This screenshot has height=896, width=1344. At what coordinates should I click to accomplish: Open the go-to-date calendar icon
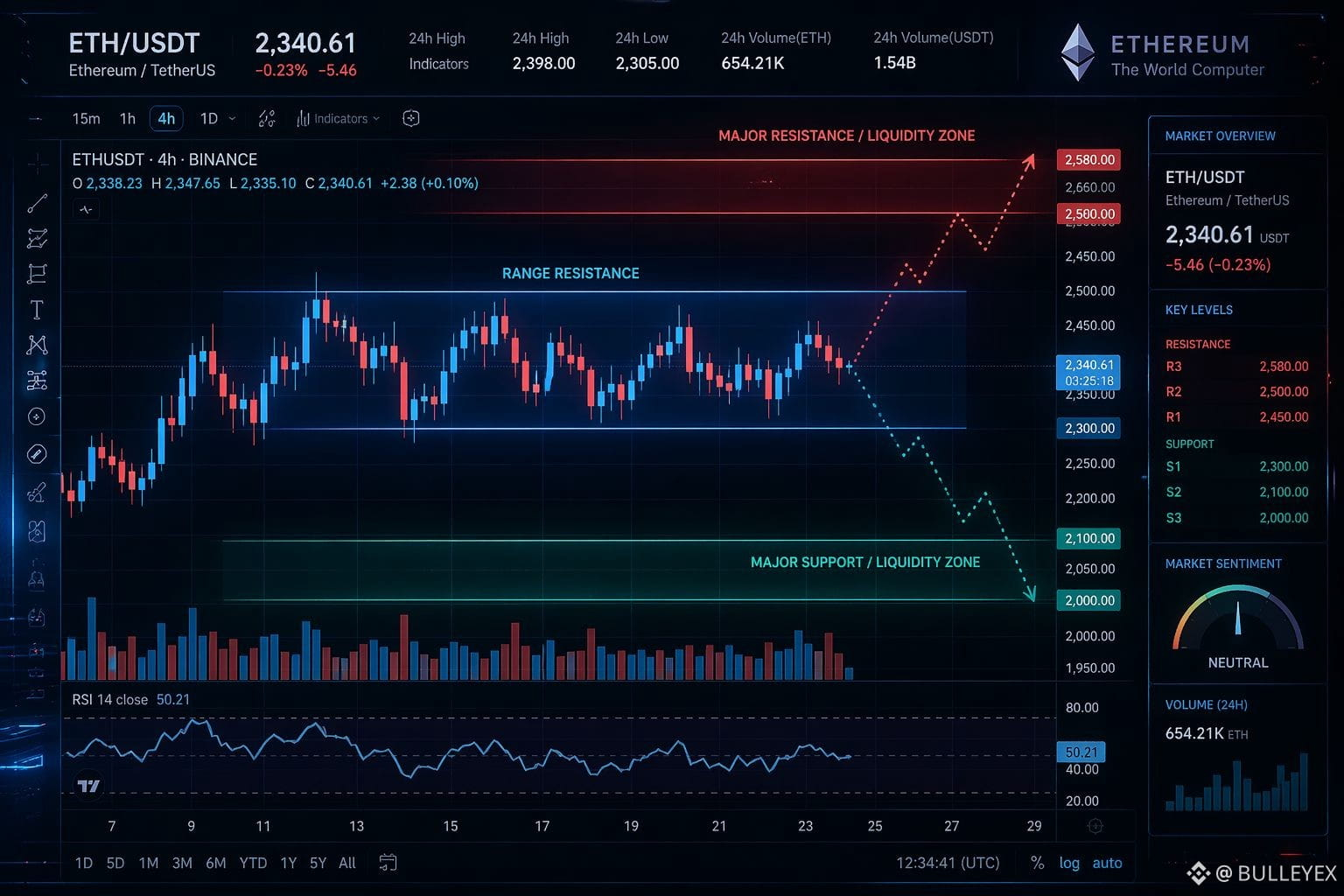pyautogui.click(x=388, y=863)
